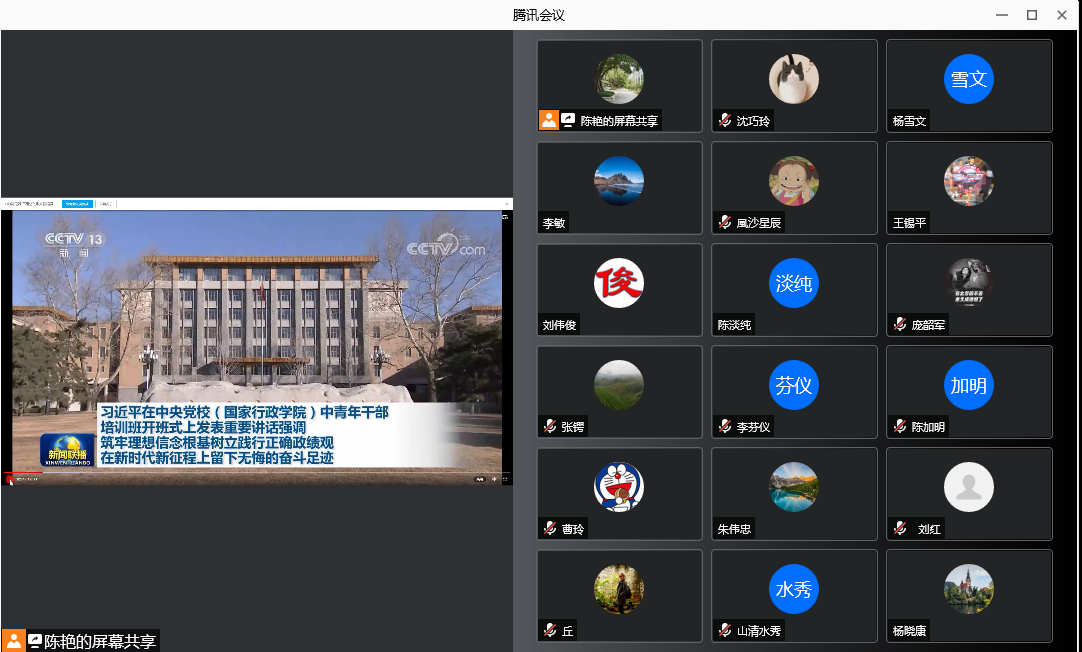Click 陈淡纯's blue 淡纯 avatar
The width and height of the screenshot is (1082, 652).
pos(794,283)
